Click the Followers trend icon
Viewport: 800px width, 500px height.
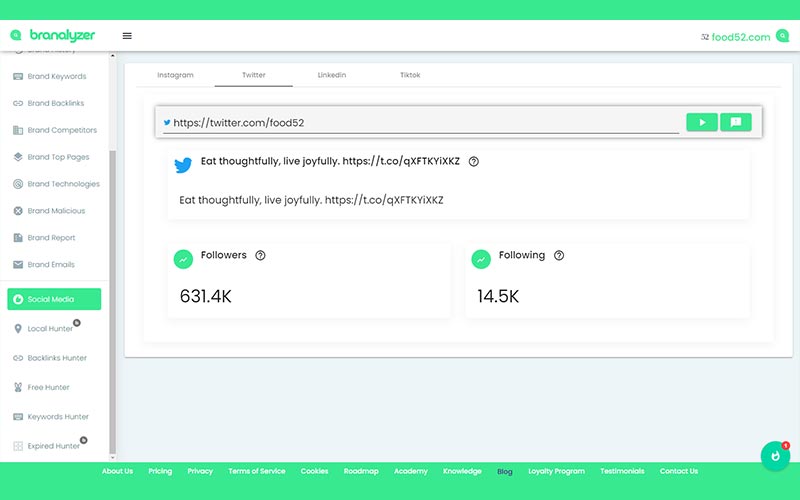pos(183,259)
